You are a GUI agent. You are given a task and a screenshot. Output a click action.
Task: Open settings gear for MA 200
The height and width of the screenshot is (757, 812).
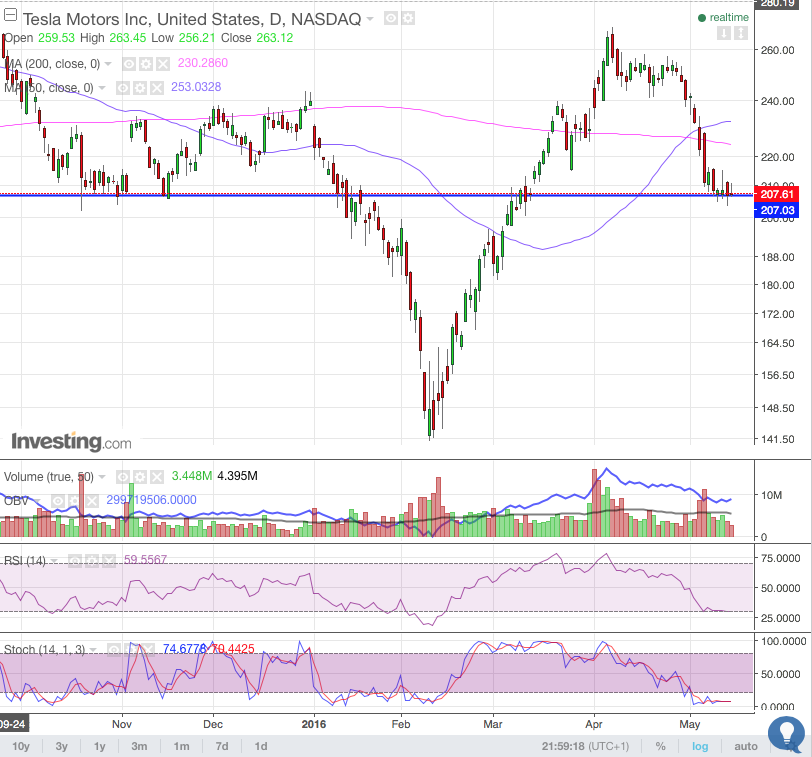click(x=146, y=64)
